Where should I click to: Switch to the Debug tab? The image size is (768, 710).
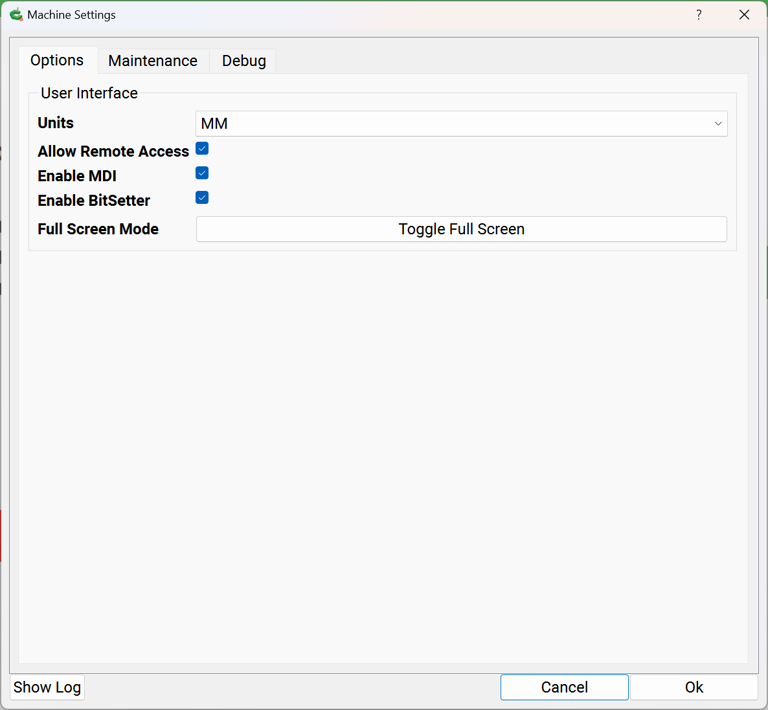[244, 61]
